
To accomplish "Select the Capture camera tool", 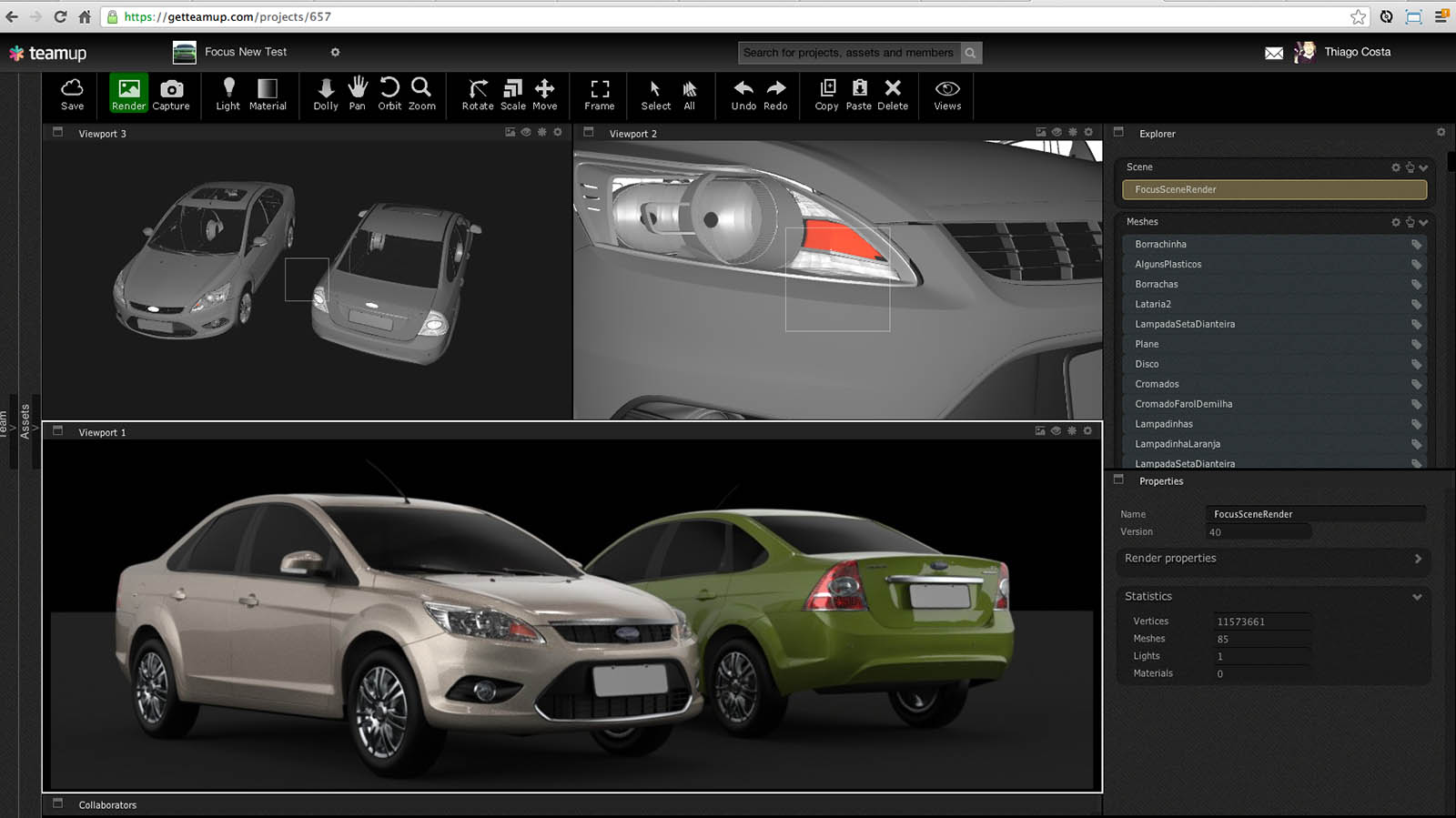I will click(x=171, y=94).
